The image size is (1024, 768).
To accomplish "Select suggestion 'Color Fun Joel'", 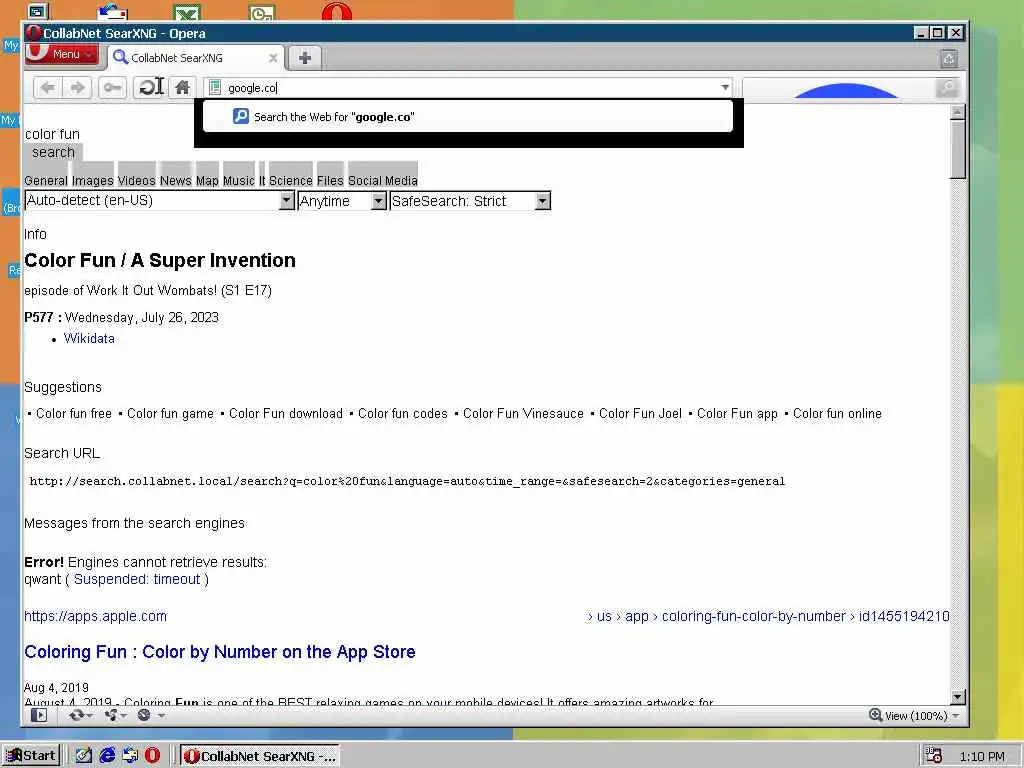I will [640, 413].
